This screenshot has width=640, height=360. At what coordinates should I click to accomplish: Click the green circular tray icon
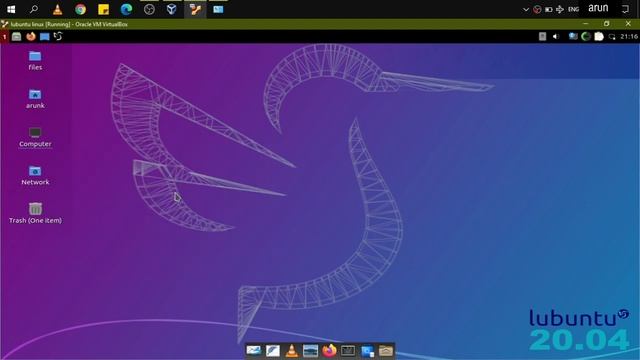586,36
